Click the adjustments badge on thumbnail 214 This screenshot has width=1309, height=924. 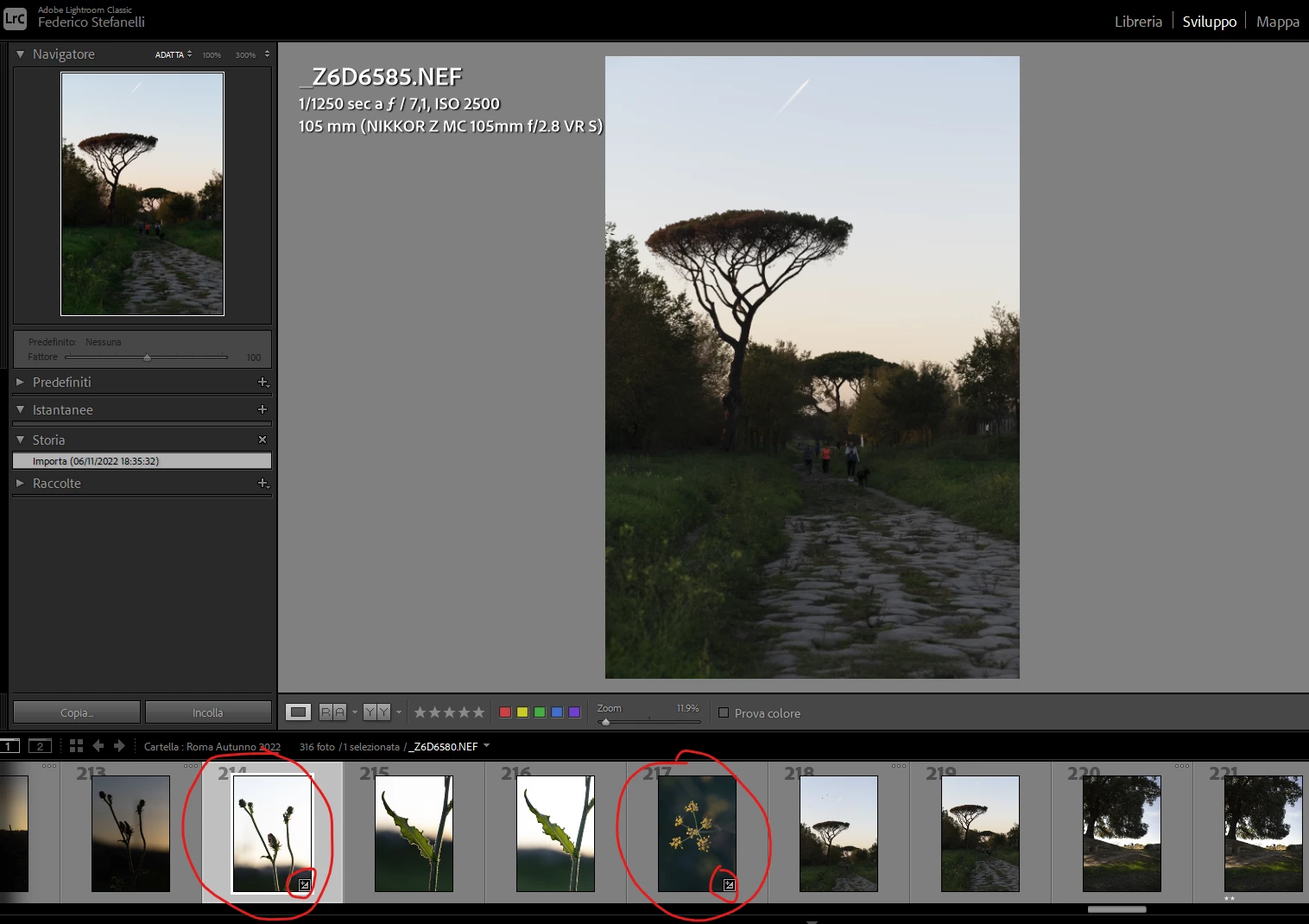point(304,884)
